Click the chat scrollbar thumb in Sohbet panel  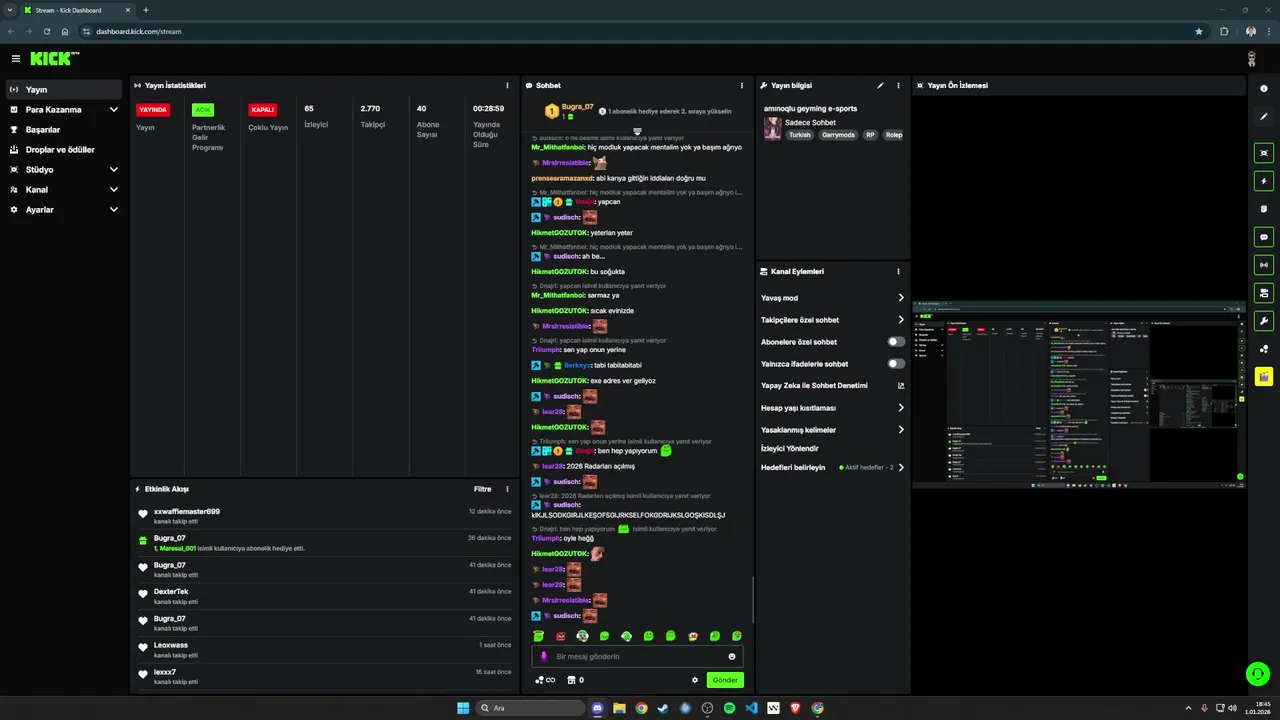pyautogui.click(x=753, y=599)
